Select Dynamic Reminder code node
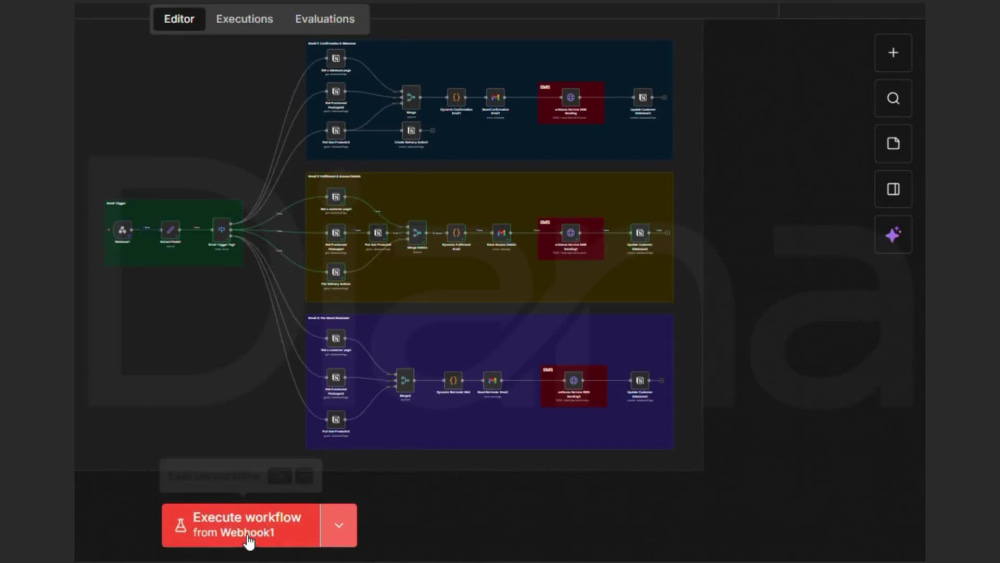The image size is (1000, 563). click(x=453, y=381)
